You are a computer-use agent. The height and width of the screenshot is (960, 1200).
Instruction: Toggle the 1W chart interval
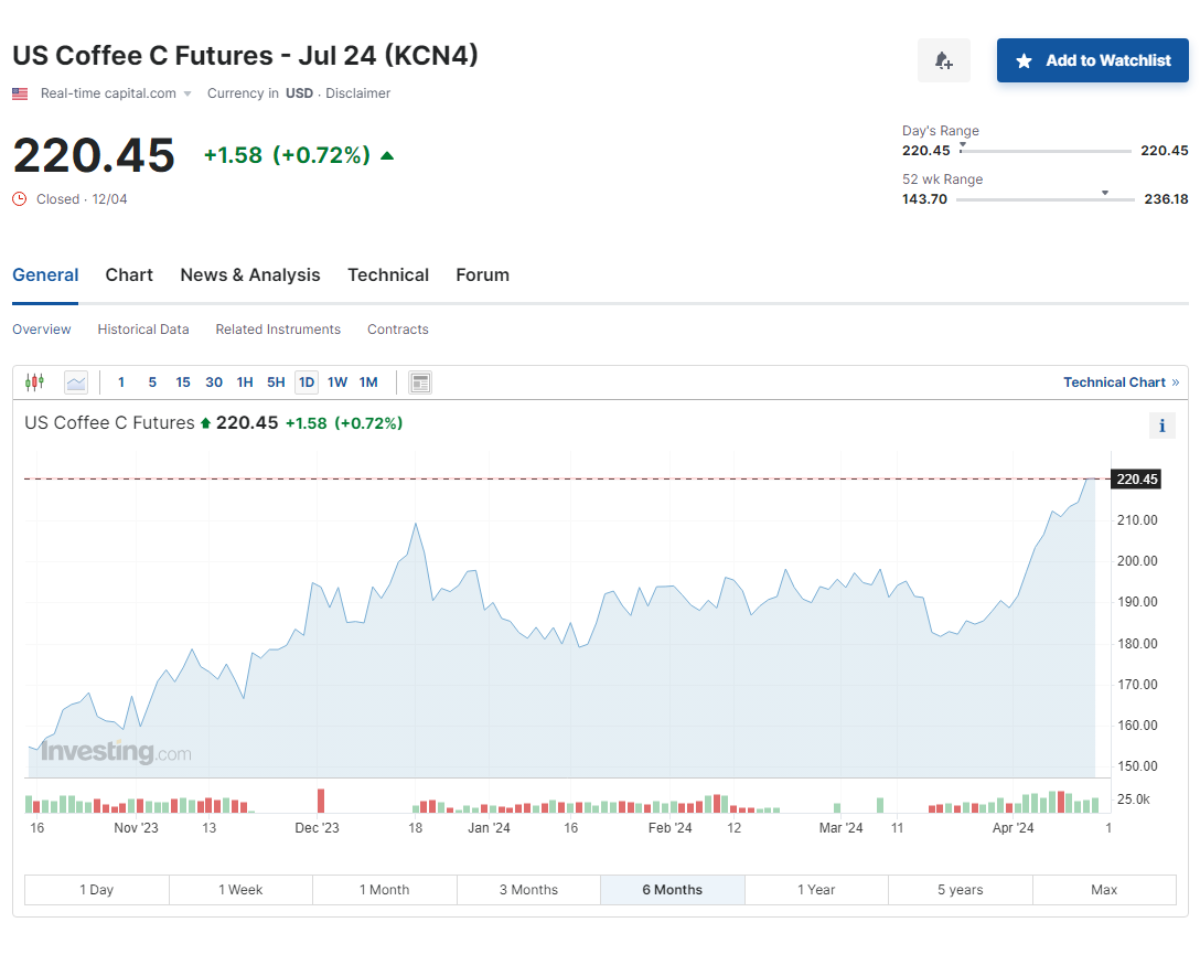point(337,382)
